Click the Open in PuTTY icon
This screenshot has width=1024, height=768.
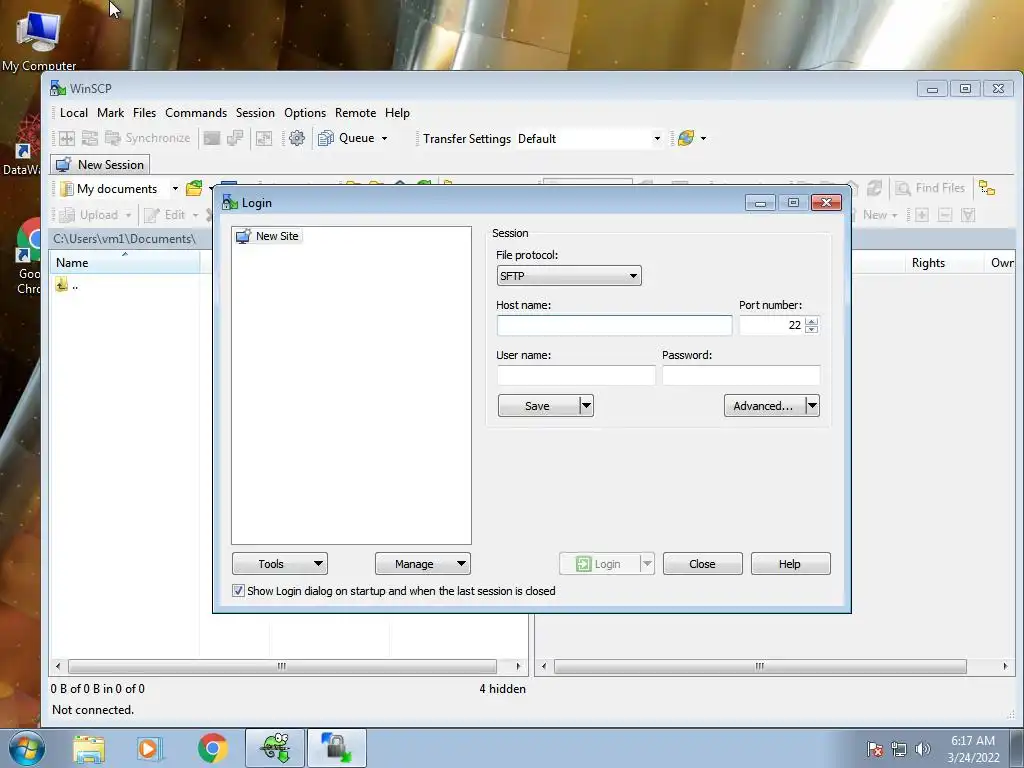(235, 138)
